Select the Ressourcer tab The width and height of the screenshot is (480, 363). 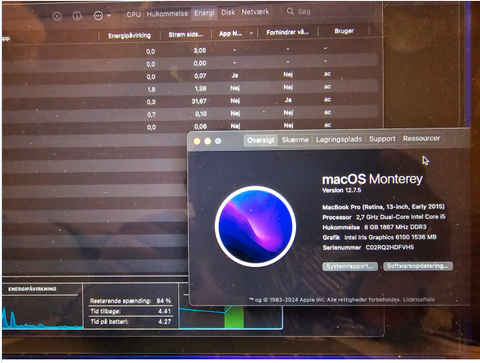[x=421, y=138]
